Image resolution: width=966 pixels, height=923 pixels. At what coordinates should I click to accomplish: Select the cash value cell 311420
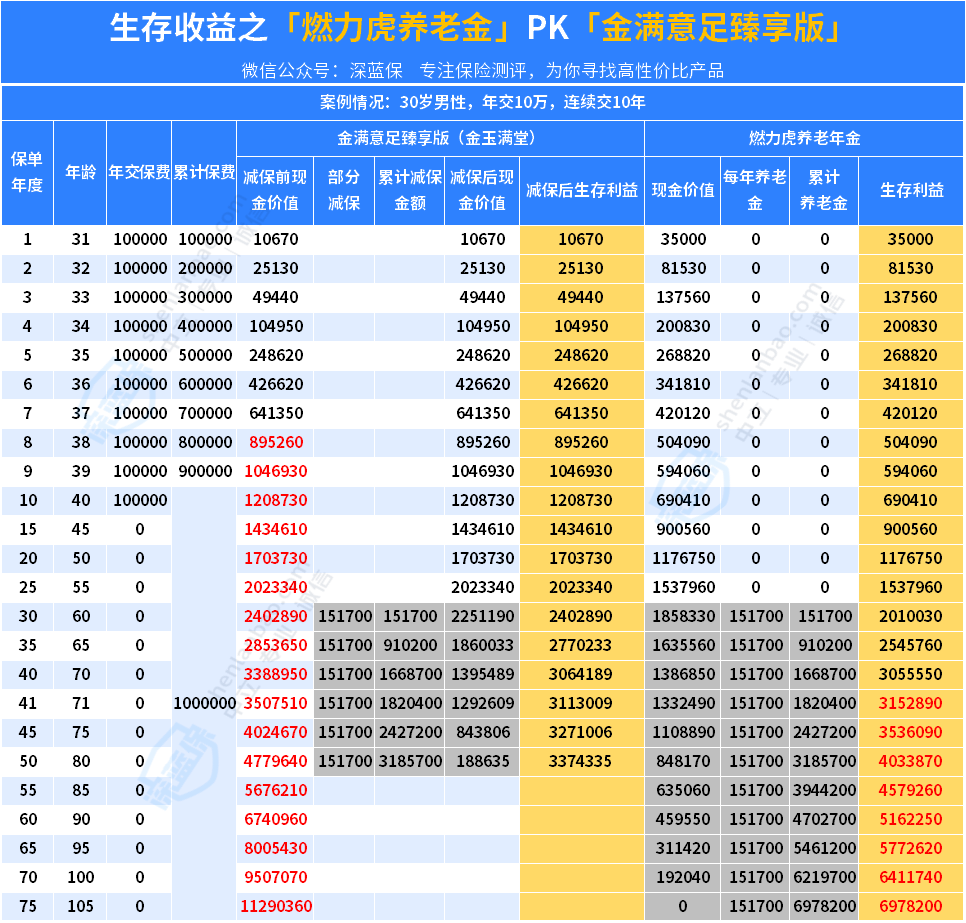coord(683,848)
